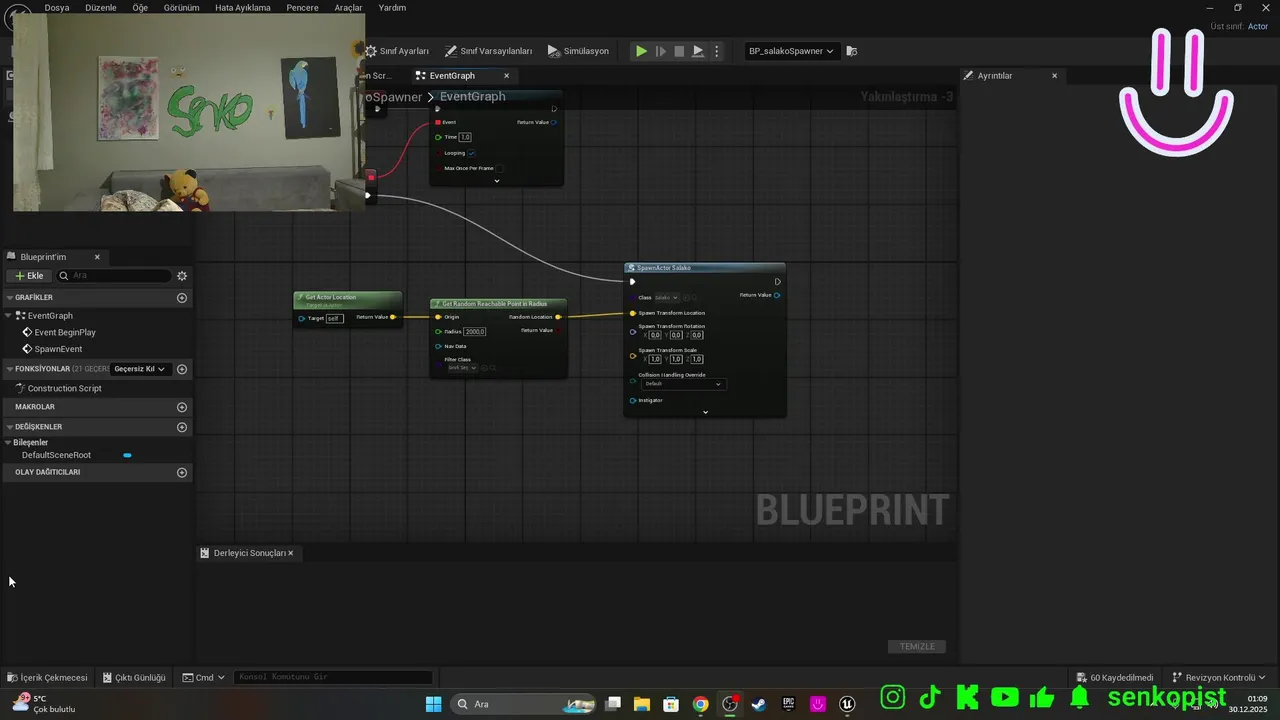The width and height of the screenshot is (1280, 720).
Task: Open the Araçlar menu
Action: (348, 7)
